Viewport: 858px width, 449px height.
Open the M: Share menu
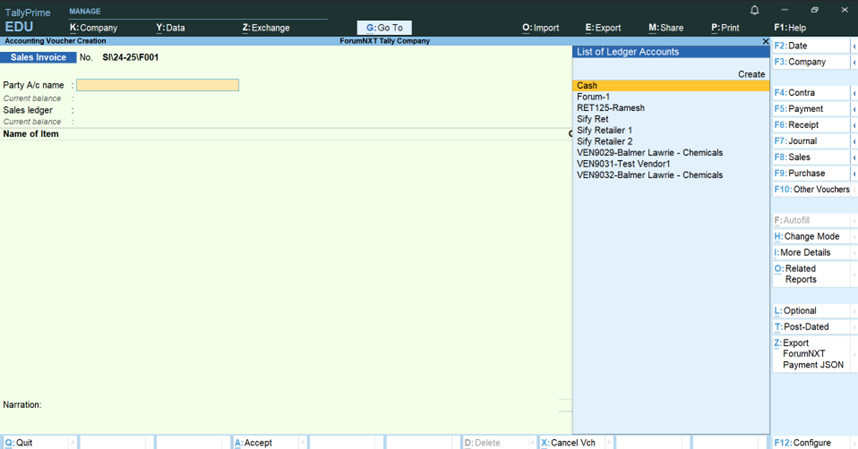pyautogui.click(x=666, y=28)
